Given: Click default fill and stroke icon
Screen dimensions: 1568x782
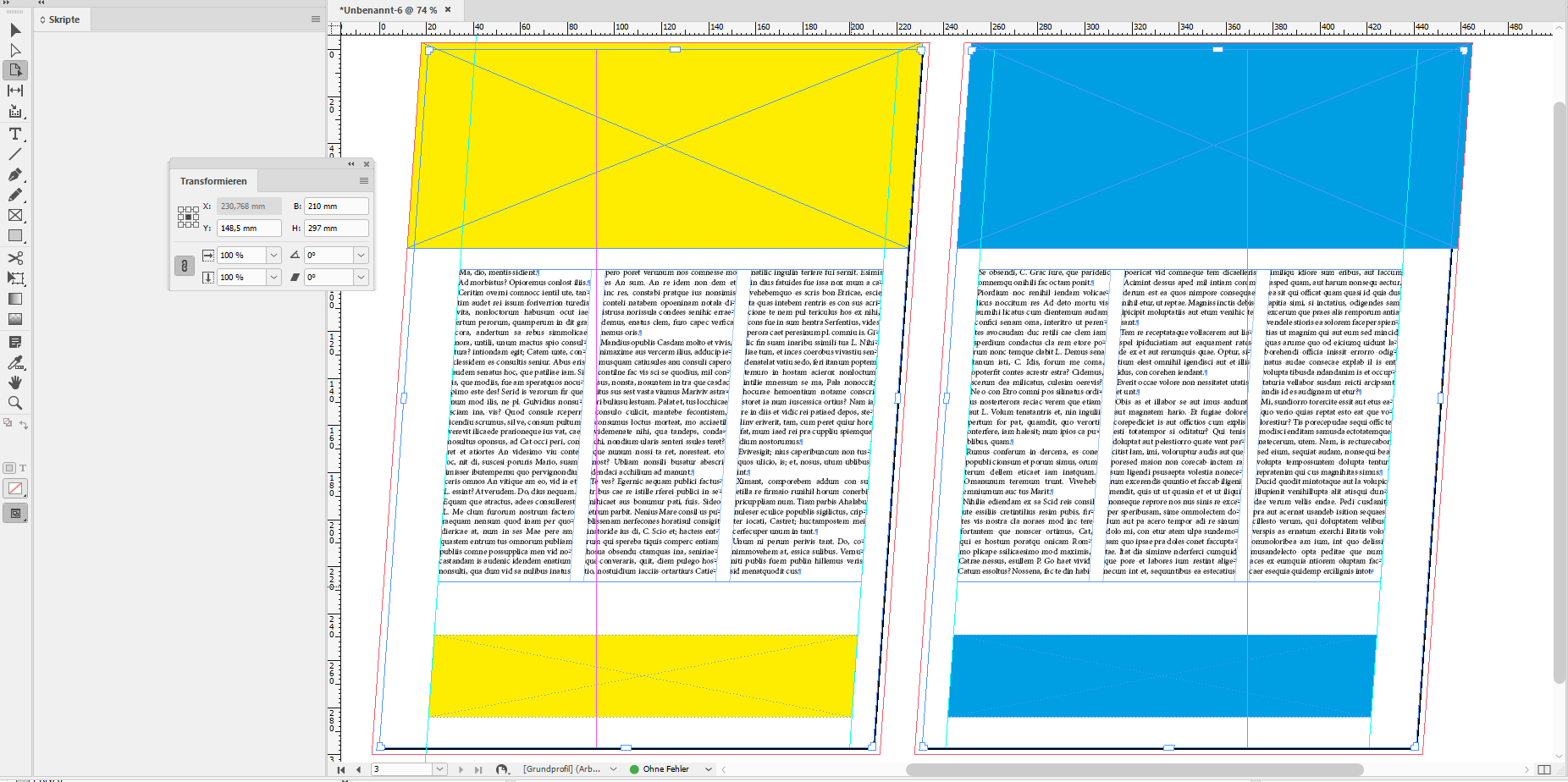Looking at the screenshot, I should coord(8,422).
